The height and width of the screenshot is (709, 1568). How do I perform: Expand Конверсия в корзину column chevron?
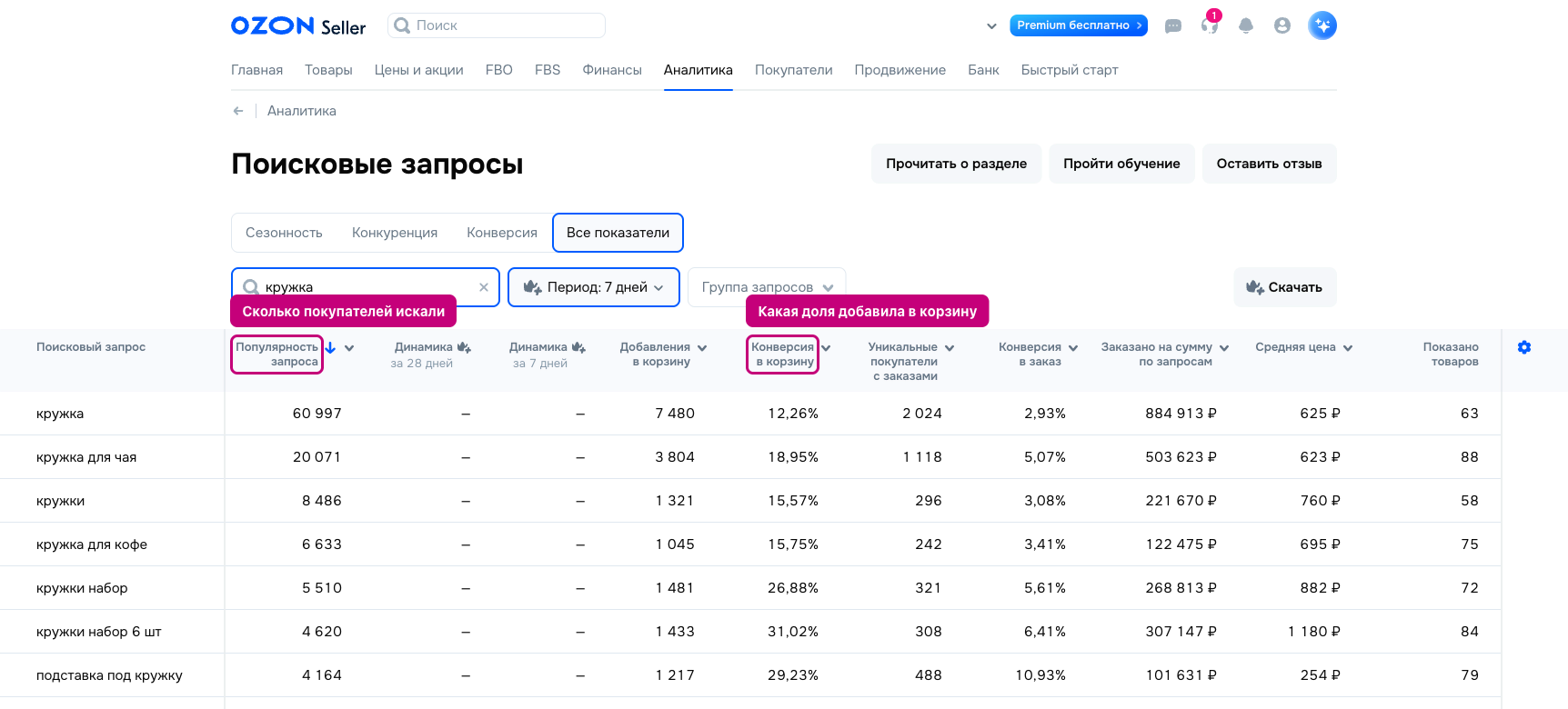tap(826, 348)
